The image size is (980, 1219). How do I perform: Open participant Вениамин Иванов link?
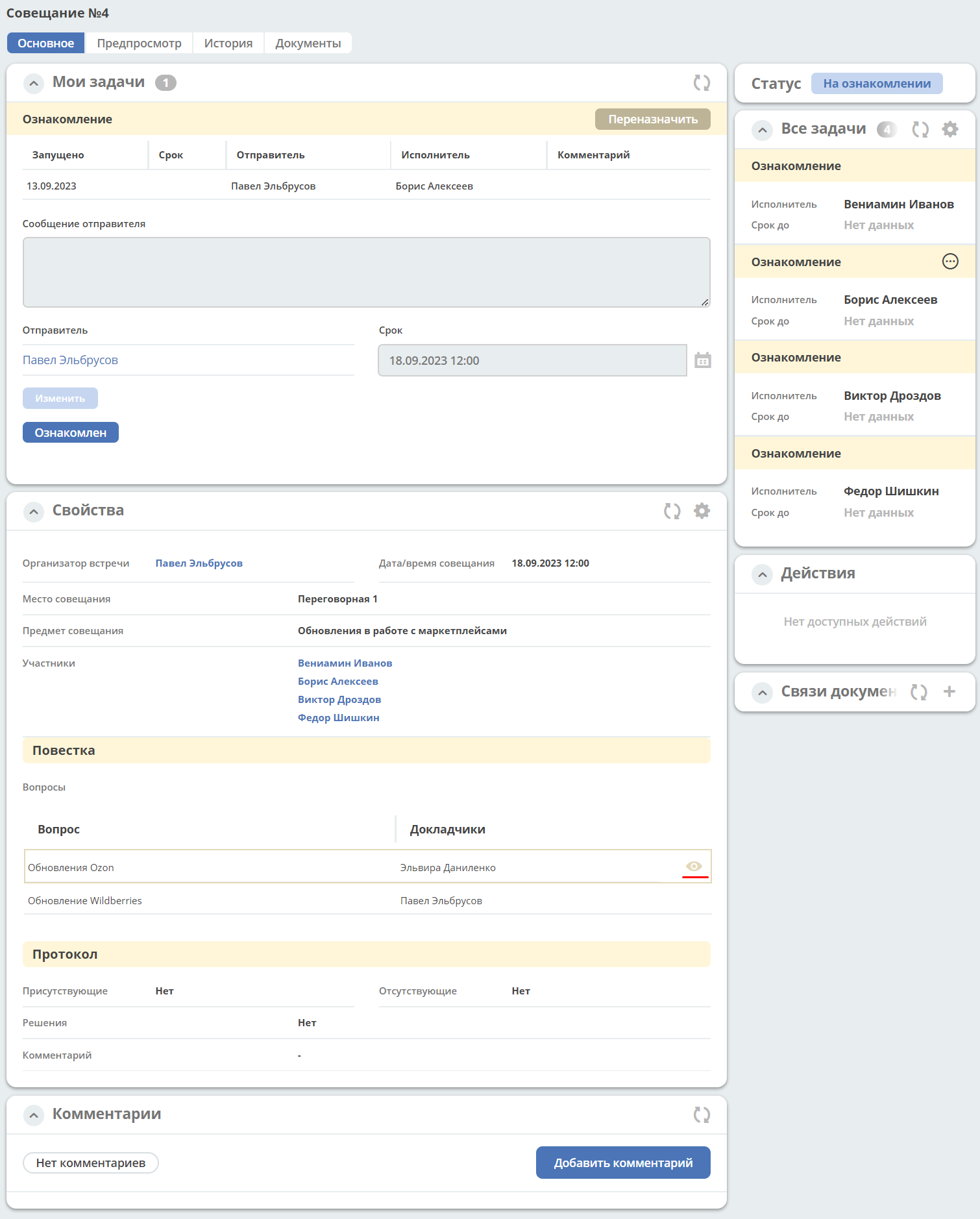345,663
